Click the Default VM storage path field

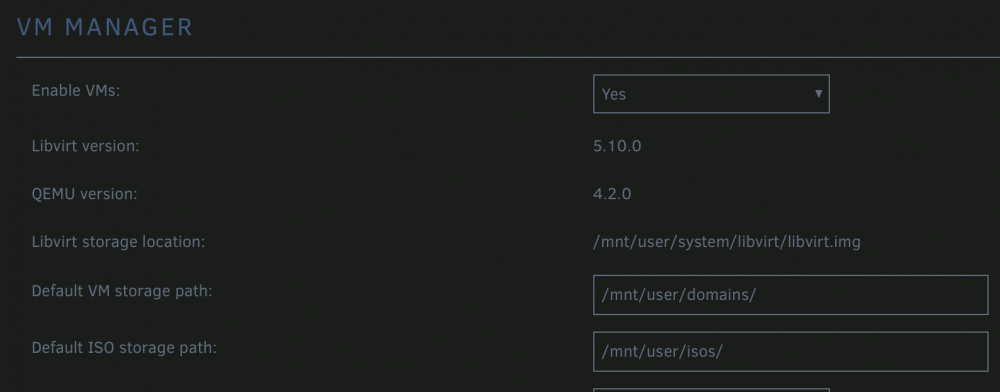[790, 295]
